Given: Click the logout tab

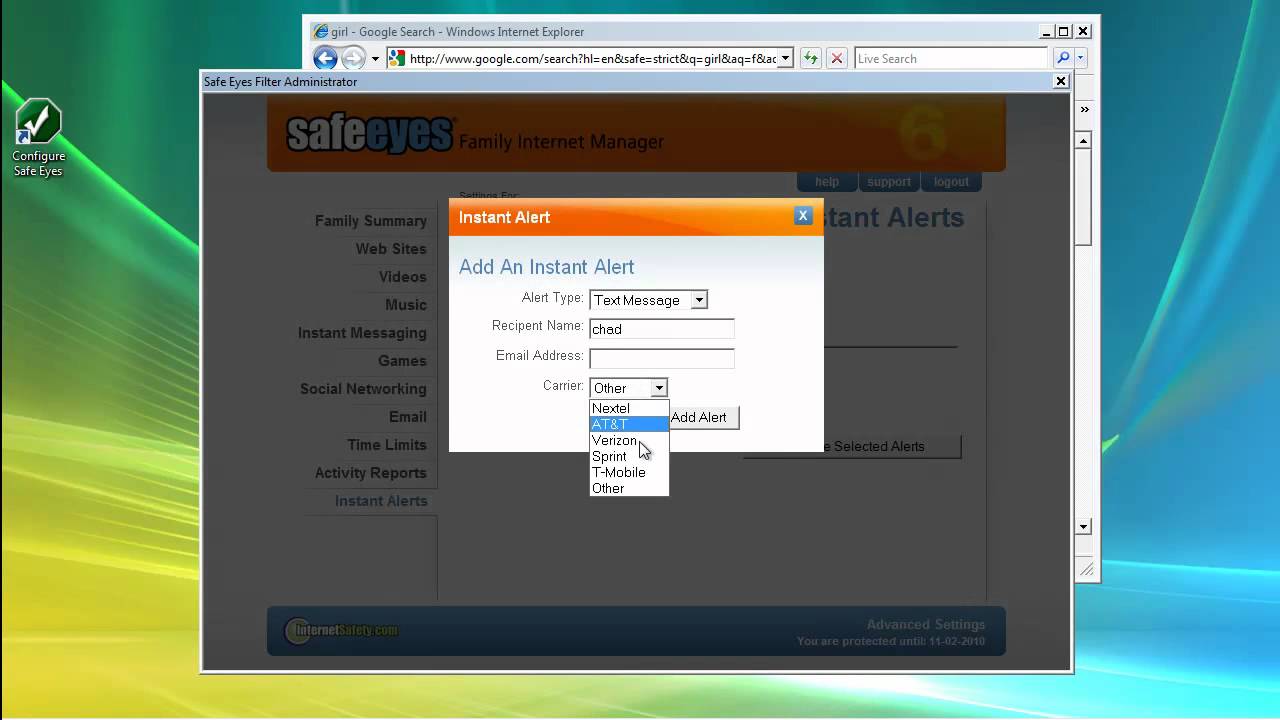Looking at the screenshot, I should point(951,182).
